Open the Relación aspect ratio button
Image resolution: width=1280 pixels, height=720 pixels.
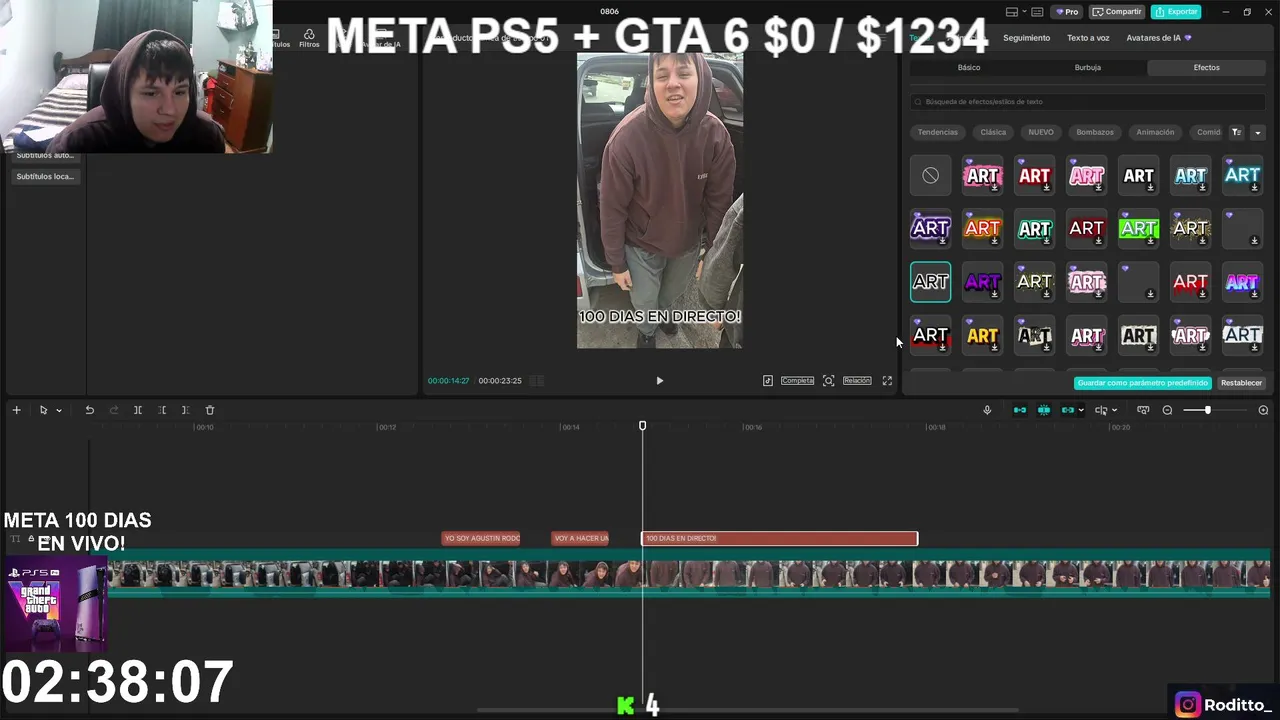(x=857, y=381)
